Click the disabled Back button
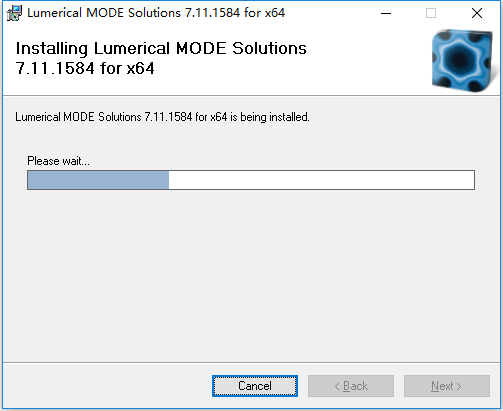This screenshot has height=411, width=503. tap(351, 386)
